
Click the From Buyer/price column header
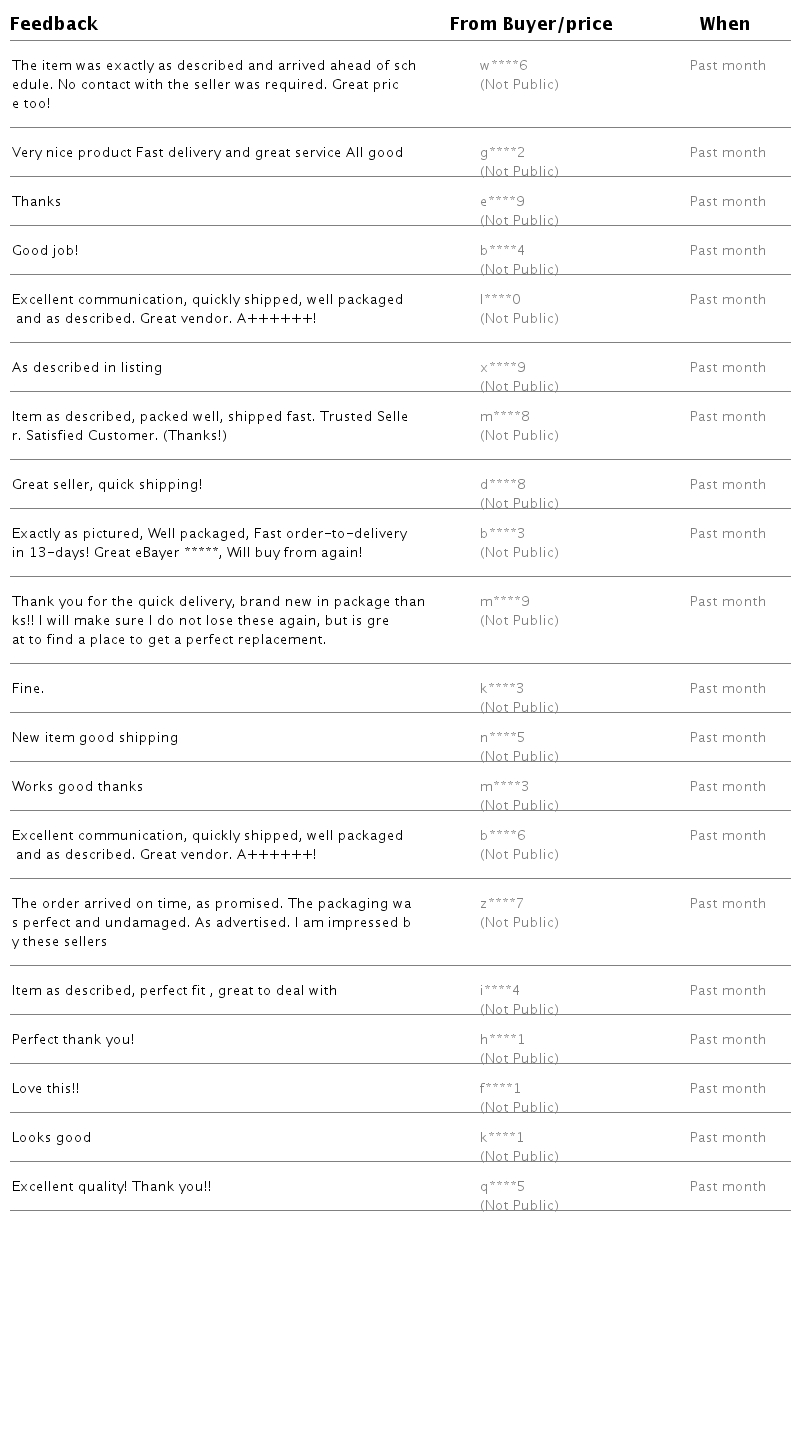pos(530,24)
